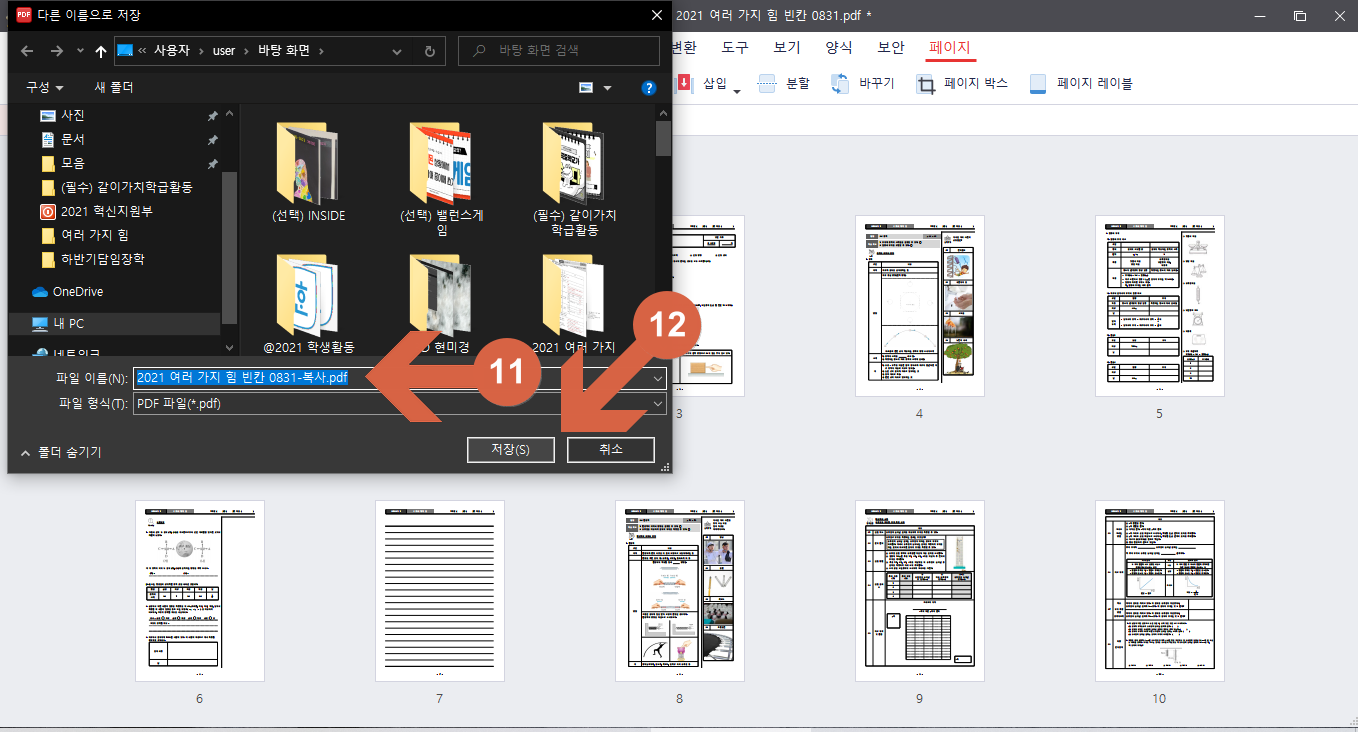The height and width of the screenshot is (732, 1358).
Task: Switch to the 도구 ribbon tab
Action: (734, 46)
